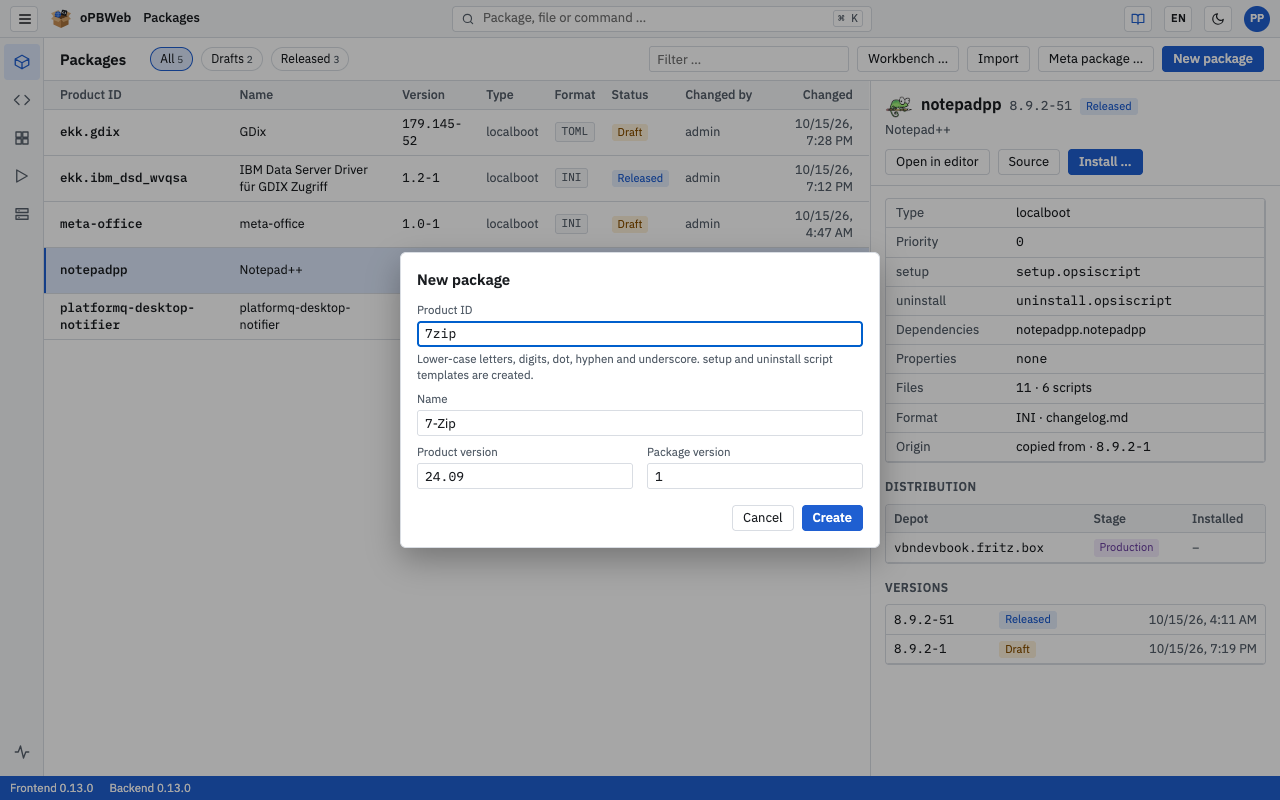Open the code editor sidebar icon
Image resolution: width=1280 pixels, height=800 pixels.
point(22,100)
